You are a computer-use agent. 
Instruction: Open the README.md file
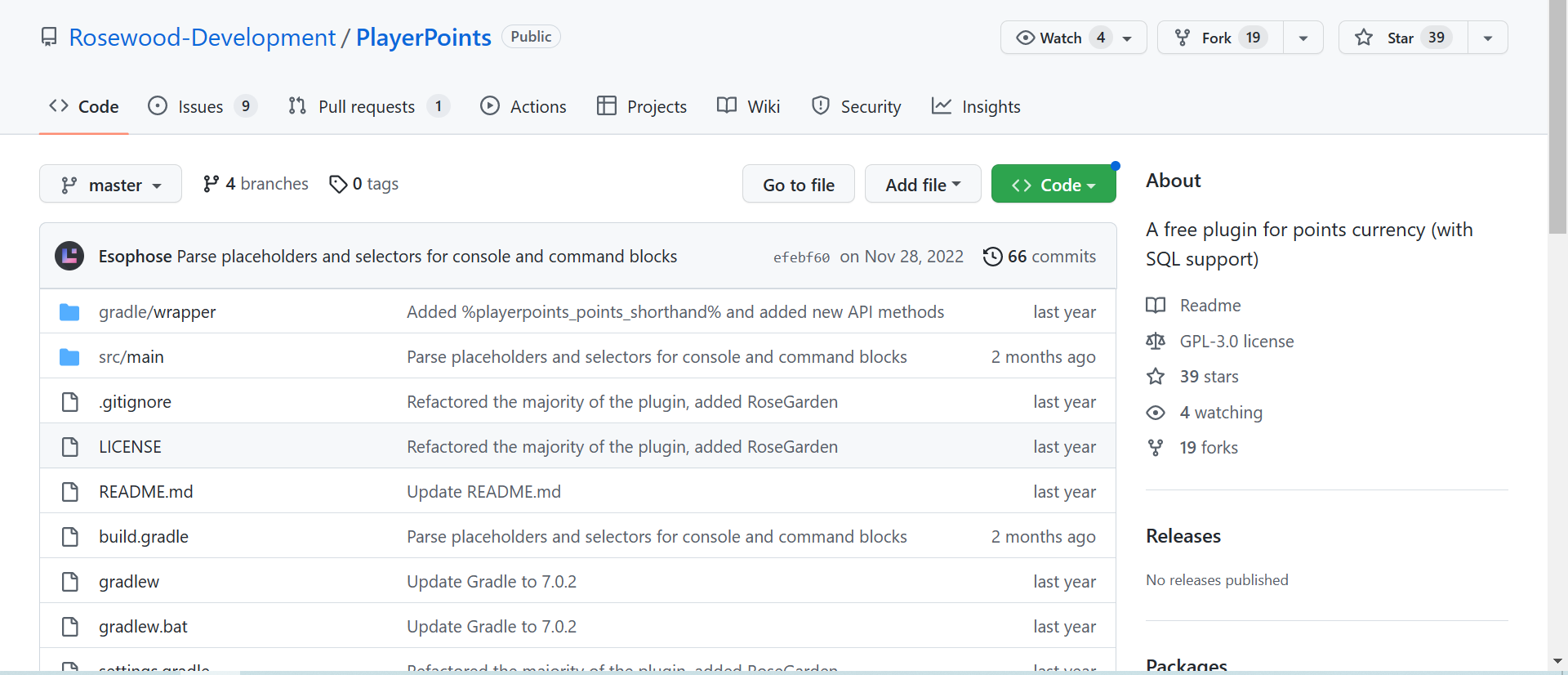pos(146,492)
